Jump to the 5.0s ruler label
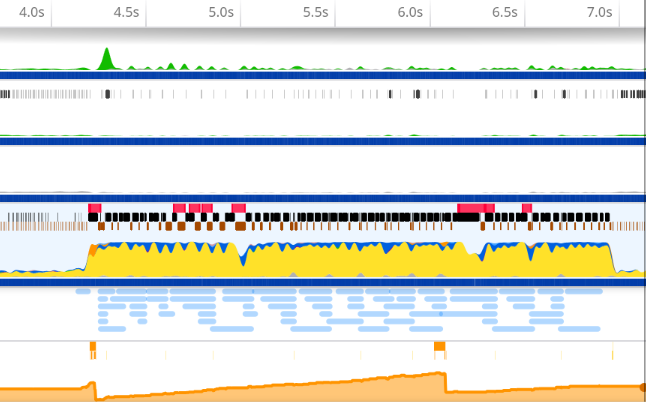 221,12
